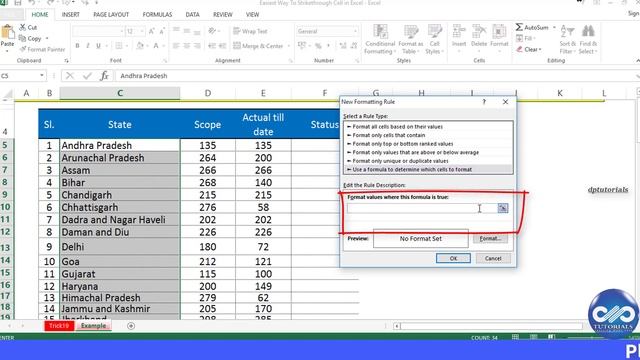Click the dialog Help question mark
The width and height of the screenshot is (640, 360).
point(484,102)
